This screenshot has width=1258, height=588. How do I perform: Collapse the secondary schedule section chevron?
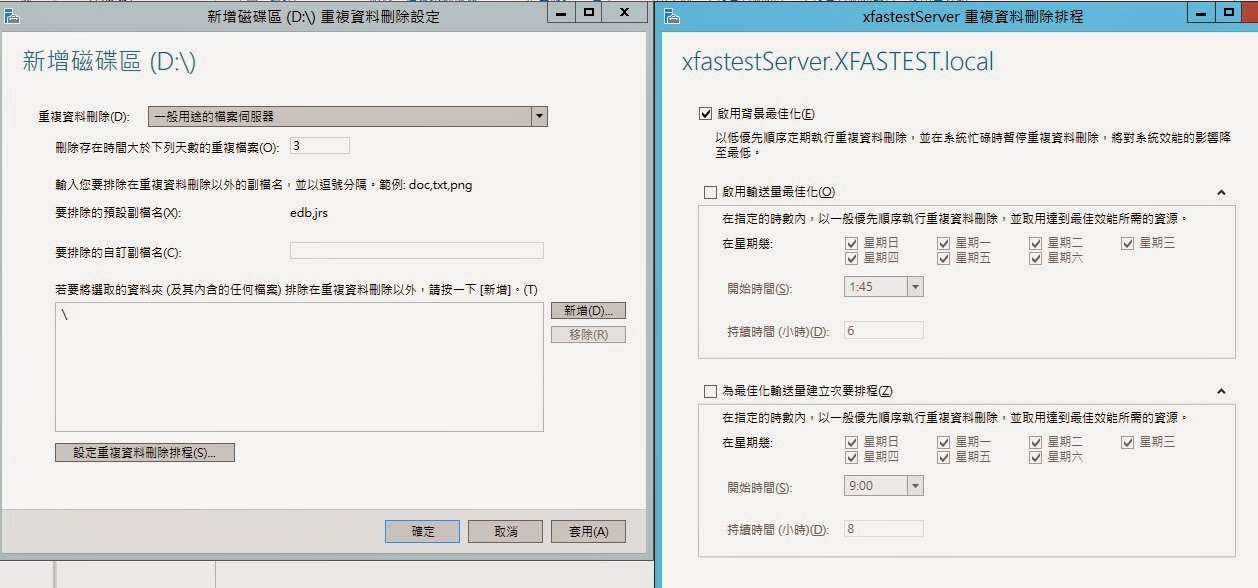(1221, 391)
